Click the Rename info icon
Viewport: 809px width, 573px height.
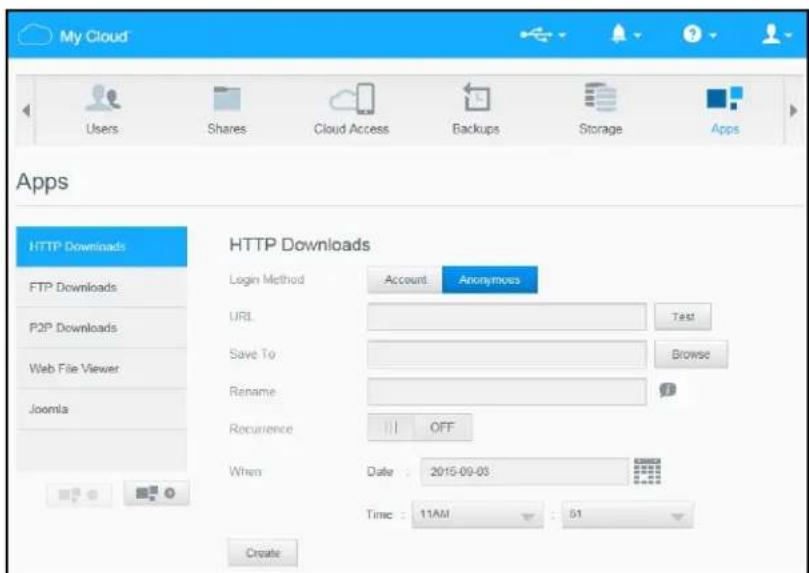(668, 390)
